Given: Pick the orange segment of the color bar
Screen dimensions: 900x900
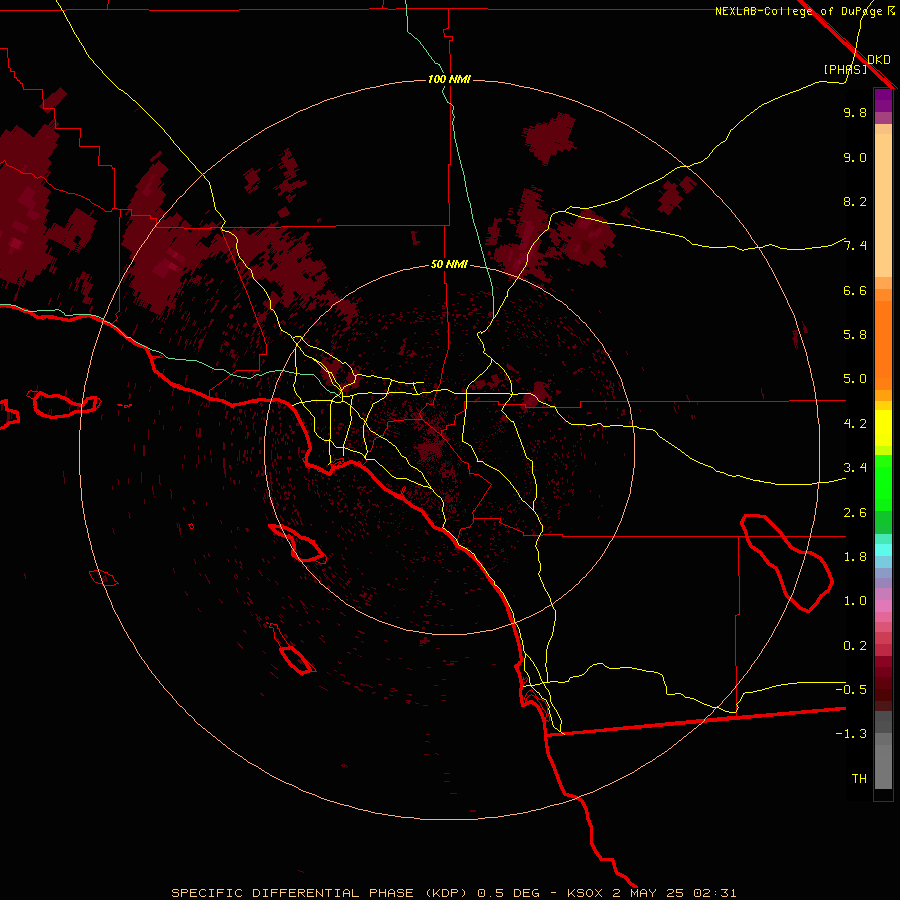Looking at the screenshot, I should pyautogui.click(x=883, y=346).
